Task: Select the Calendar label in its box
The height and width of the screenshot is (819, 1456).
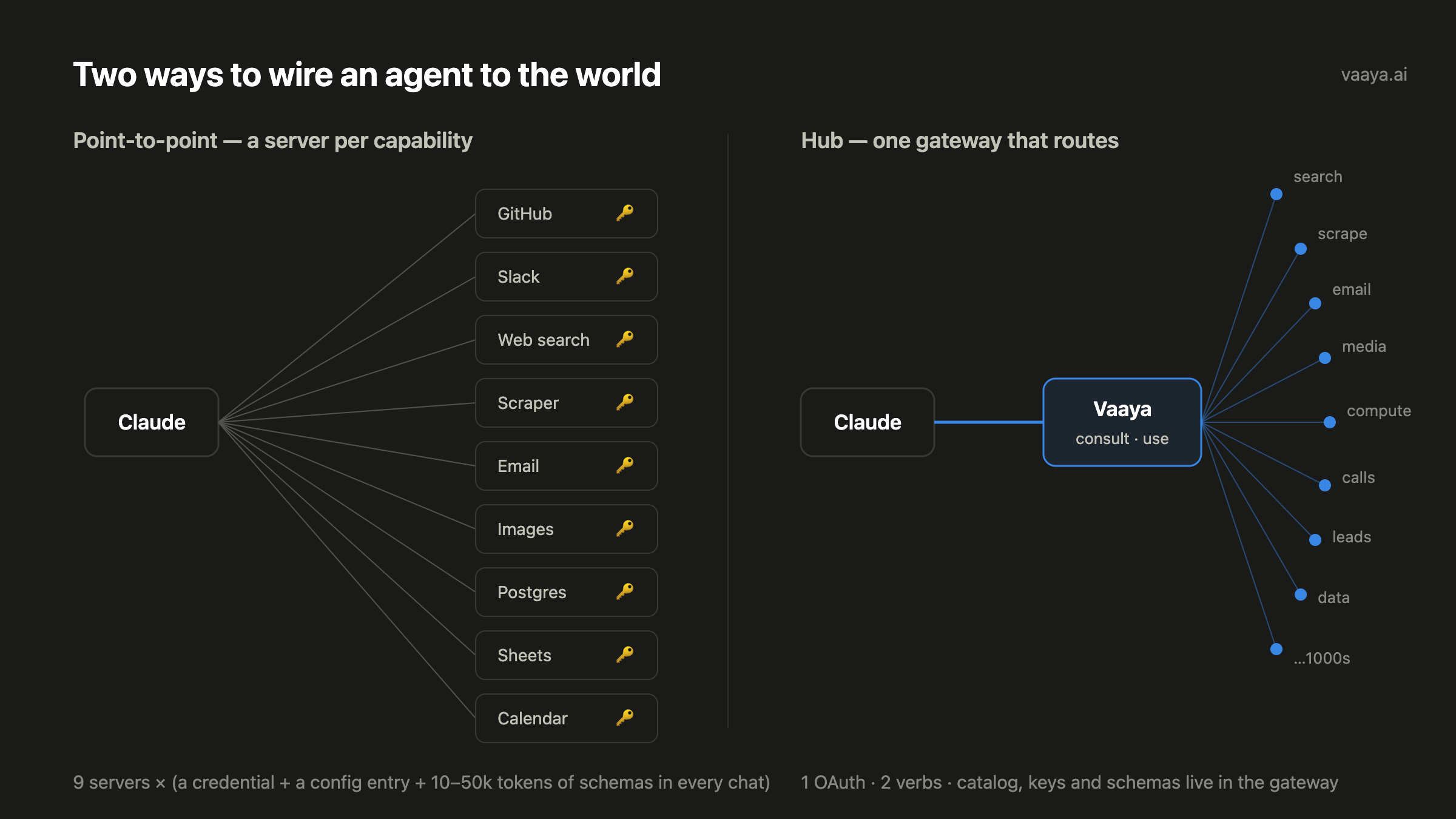Action: point(532,718)
